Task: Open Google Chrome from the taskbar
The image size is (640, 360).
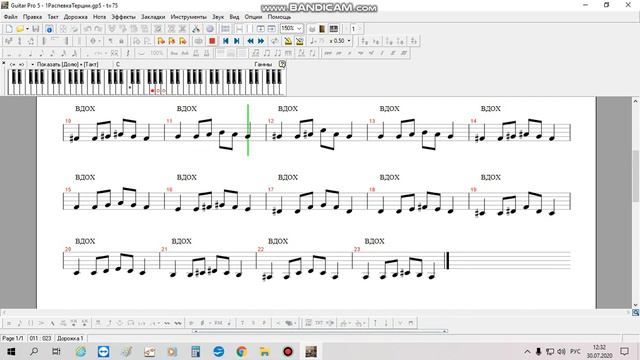Action: pos(241,351)
